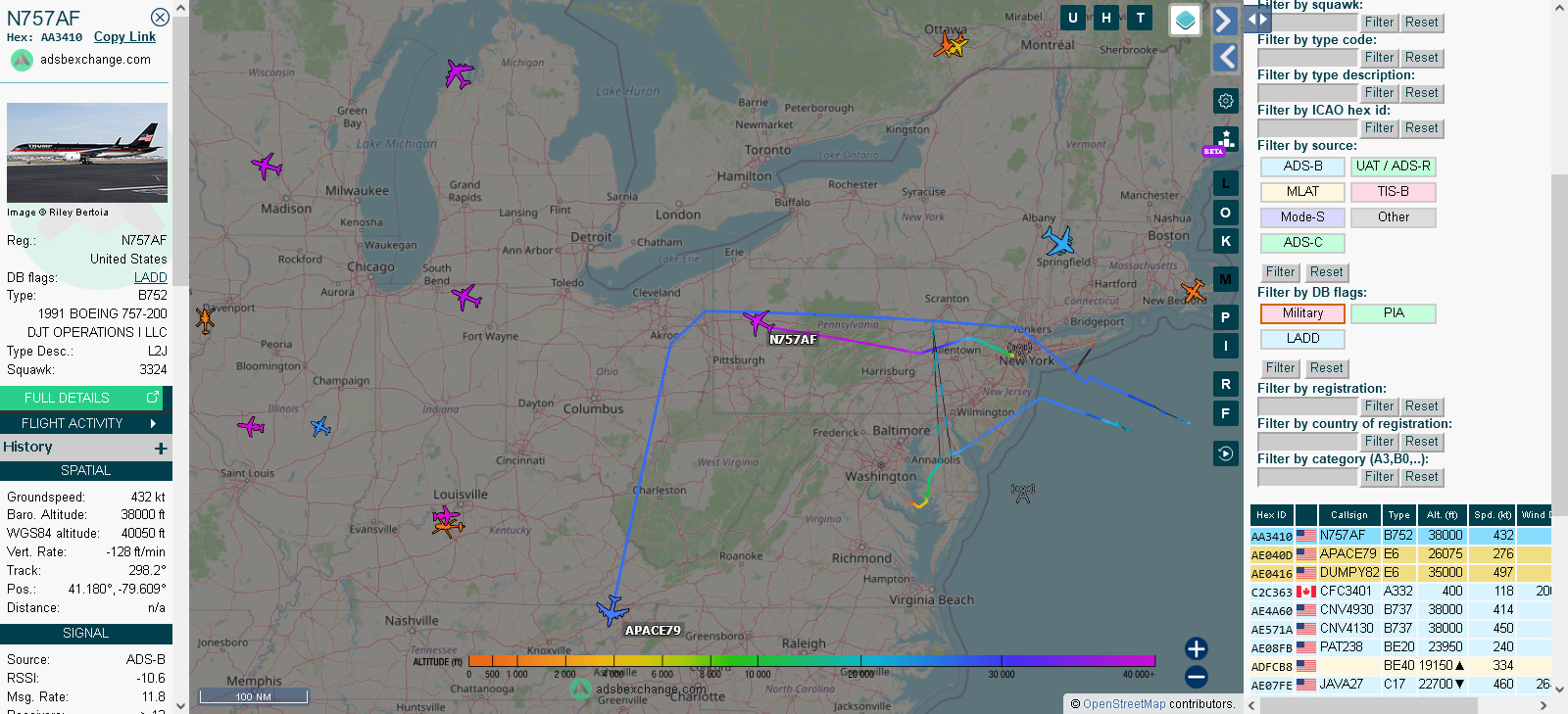1568x714 pixels.
Task: Open the LADD database flag link
Action: pyautogui.click(x=151, y=277)
